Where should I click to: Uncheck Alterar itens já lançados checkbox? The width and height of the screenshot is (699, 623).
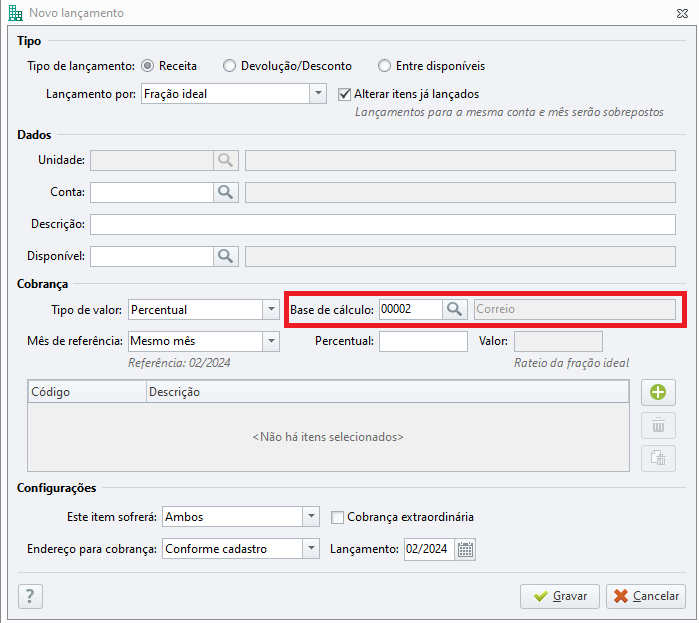[344, 94]
